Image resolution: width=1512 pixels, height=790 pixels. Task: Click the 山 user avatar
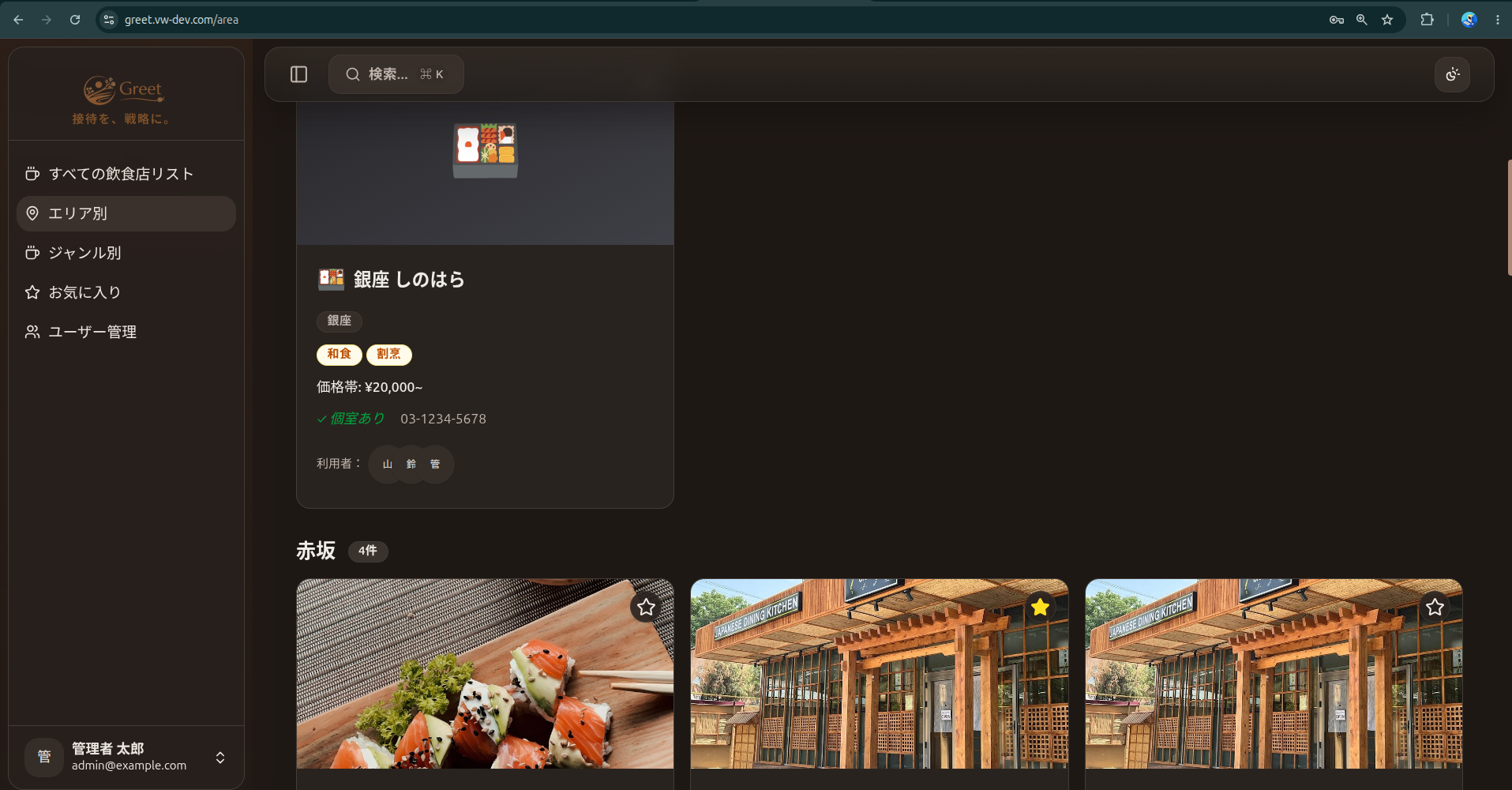[387, 465]
